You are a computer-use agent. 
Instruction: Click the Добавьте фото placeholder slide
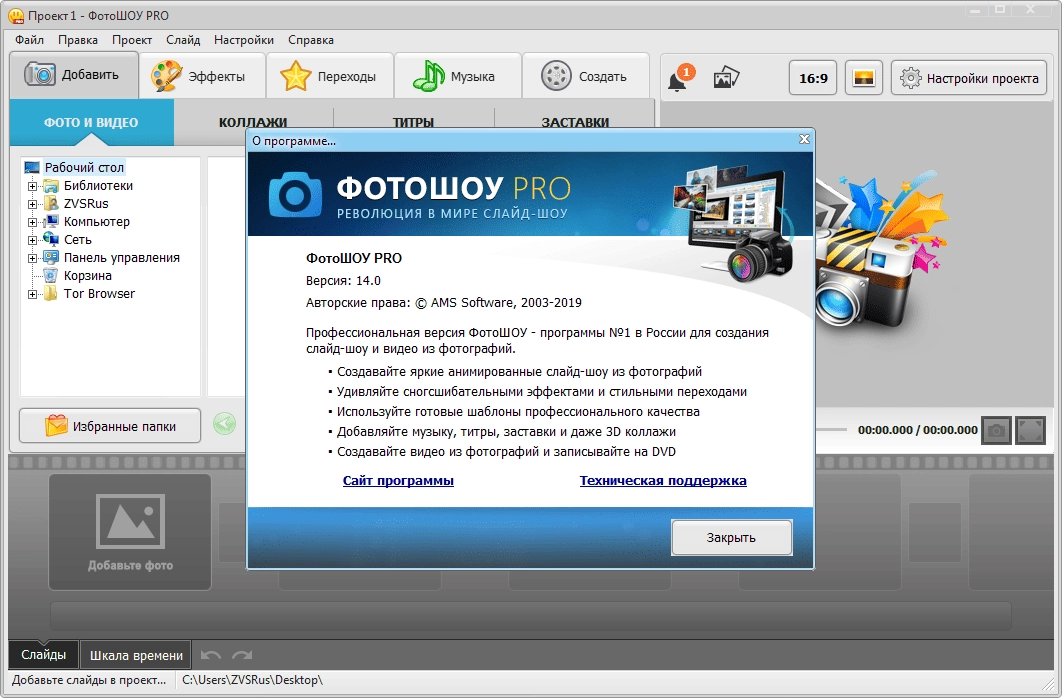click(x=130, y=531)
